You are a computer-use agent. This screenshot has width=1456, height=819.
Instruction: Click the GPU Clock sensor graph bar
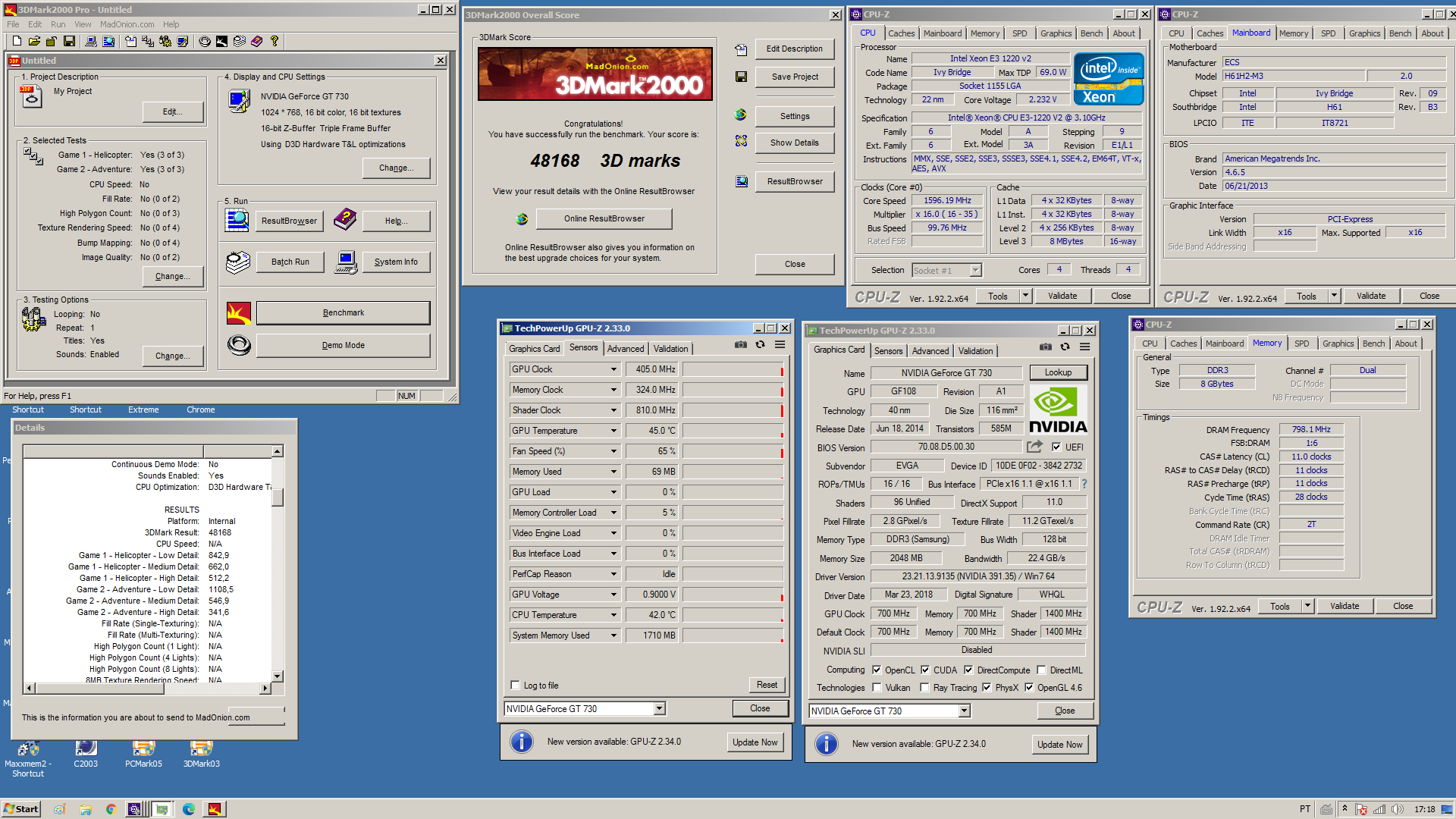coord(733,369)
